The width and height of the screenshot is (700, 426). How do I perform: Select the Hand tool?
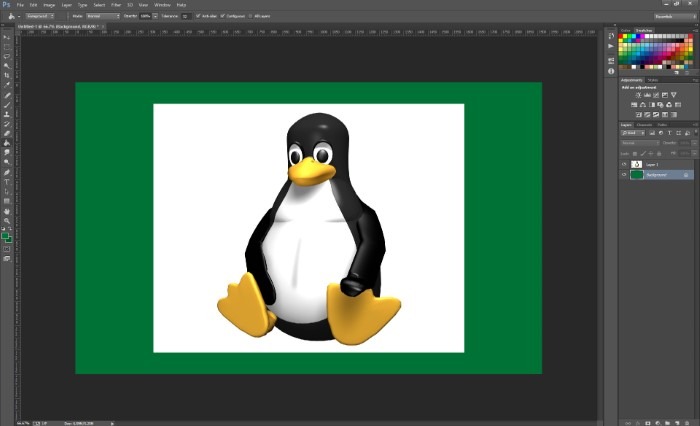pyautogui.click(x=7, y=211)
